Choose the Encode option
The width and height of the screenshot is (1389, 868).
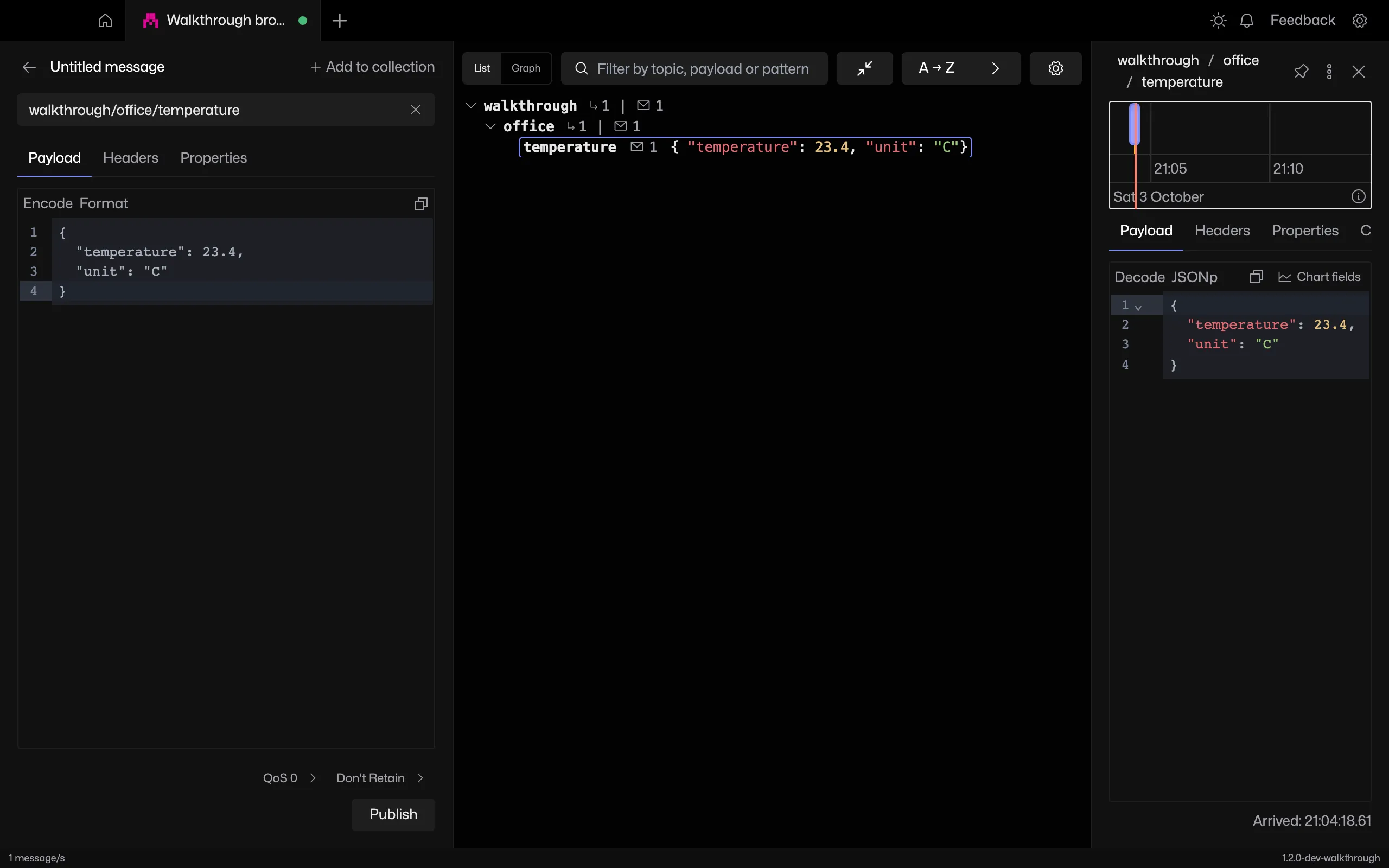click(x=48, y=204)
